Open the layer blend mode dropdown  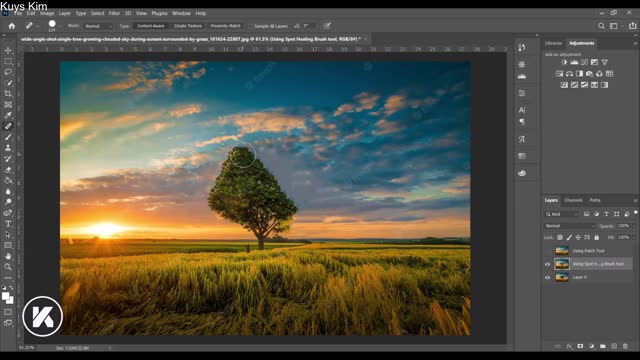pyautogui.click(x=569, y=226)
